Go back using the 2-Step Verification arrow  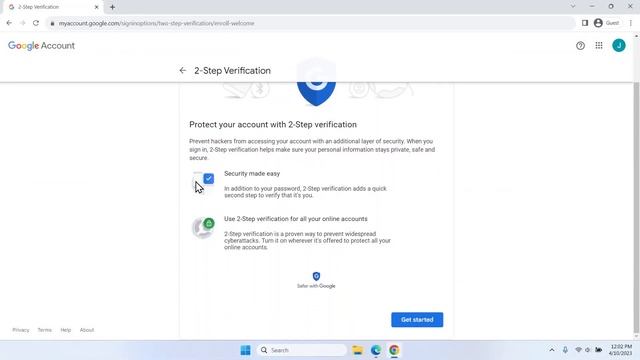coord(182,71)
